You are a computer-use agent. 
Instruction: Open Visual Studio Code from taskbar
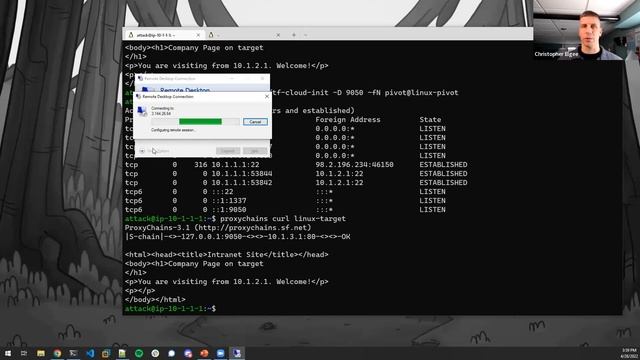90,353
